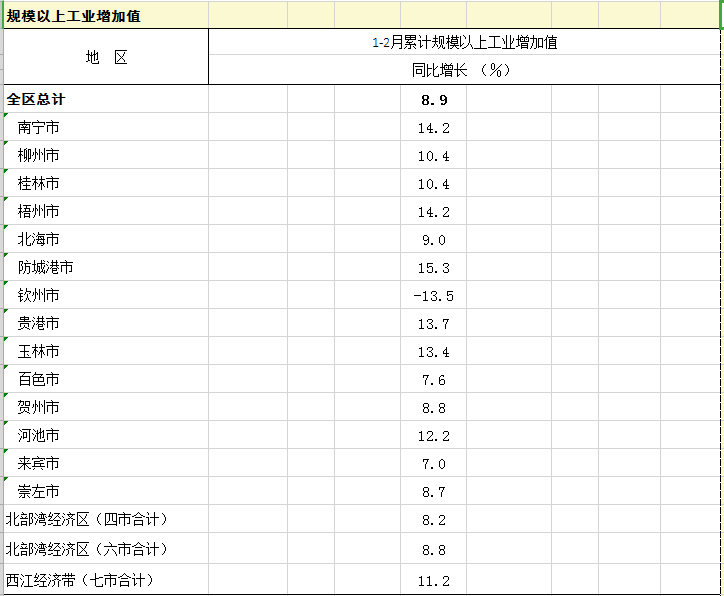Click the 8.8 value for 六市合计

coord(434,549)
